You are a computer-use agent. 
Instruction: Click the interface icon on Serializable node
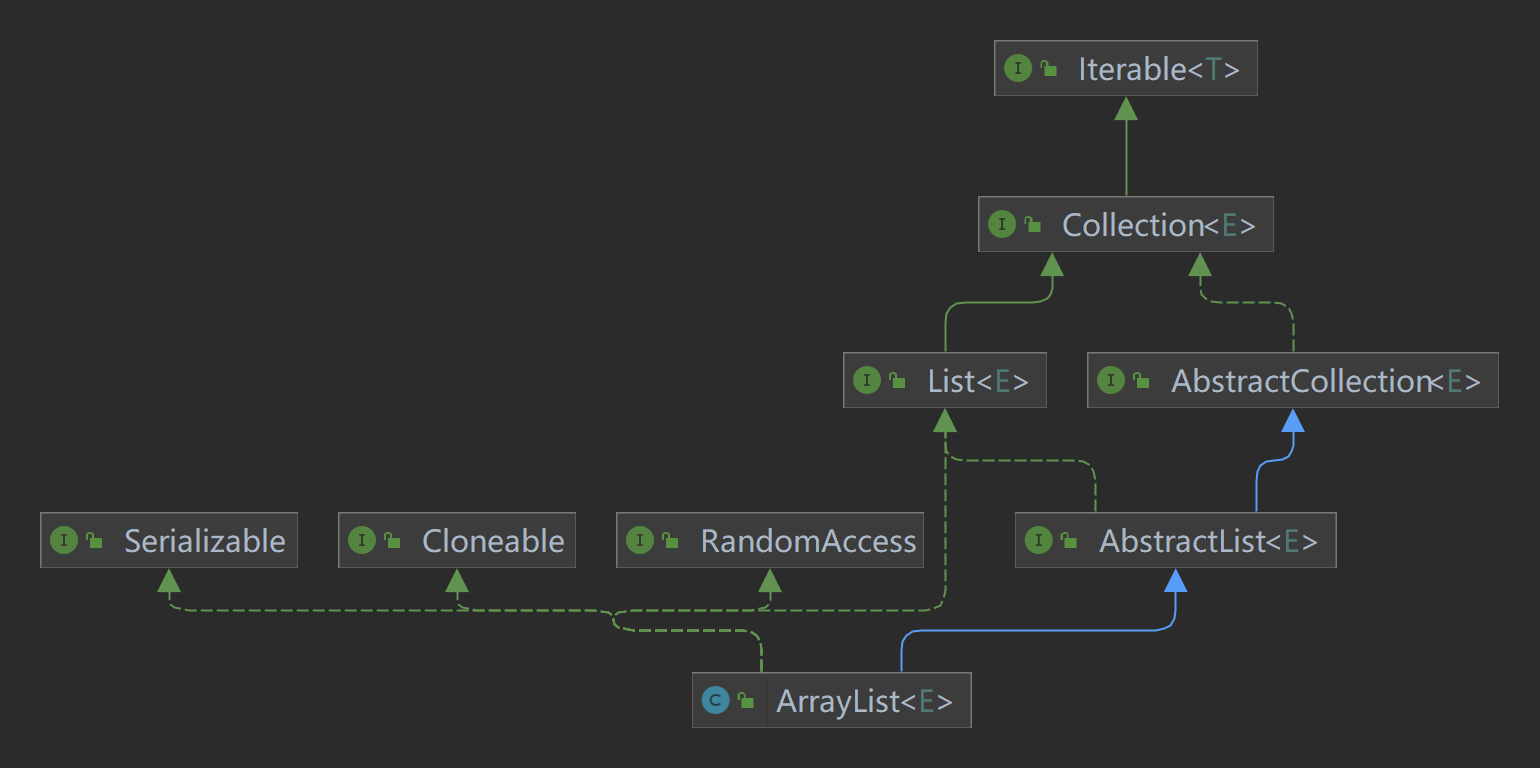coord(64,540)
